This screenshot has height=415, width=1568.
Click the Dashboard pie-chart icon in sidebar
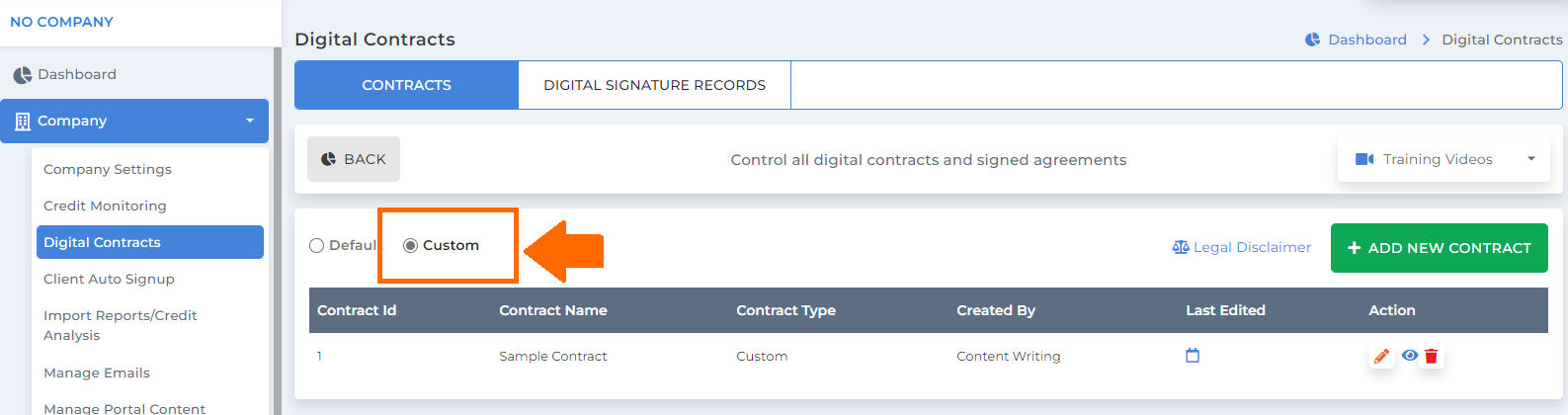(22, 75)
